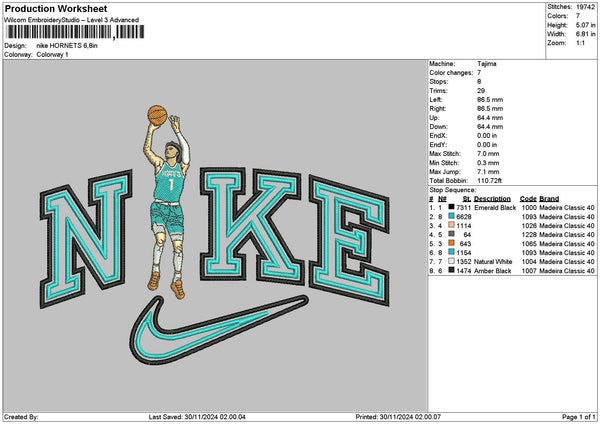The height and width of the screenshot is (424, 600).
Task: Click the Machine value Tajima
Action: tap(487, 64)
